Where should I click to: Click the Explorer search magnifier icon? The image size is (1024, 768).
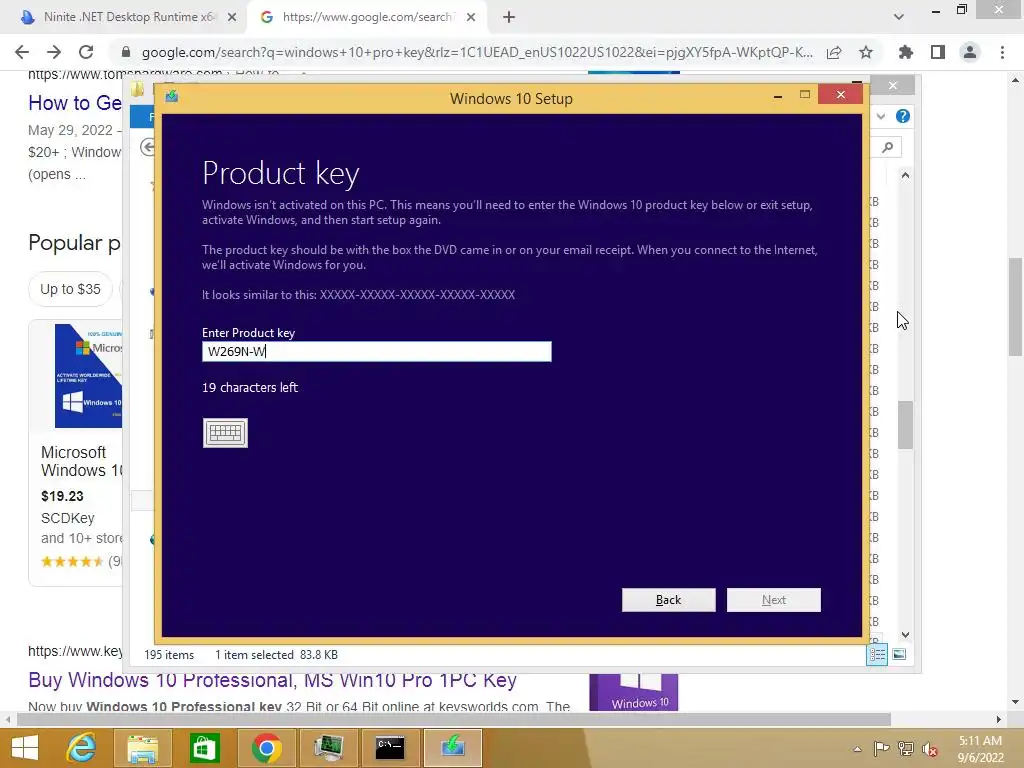[888, 147]
